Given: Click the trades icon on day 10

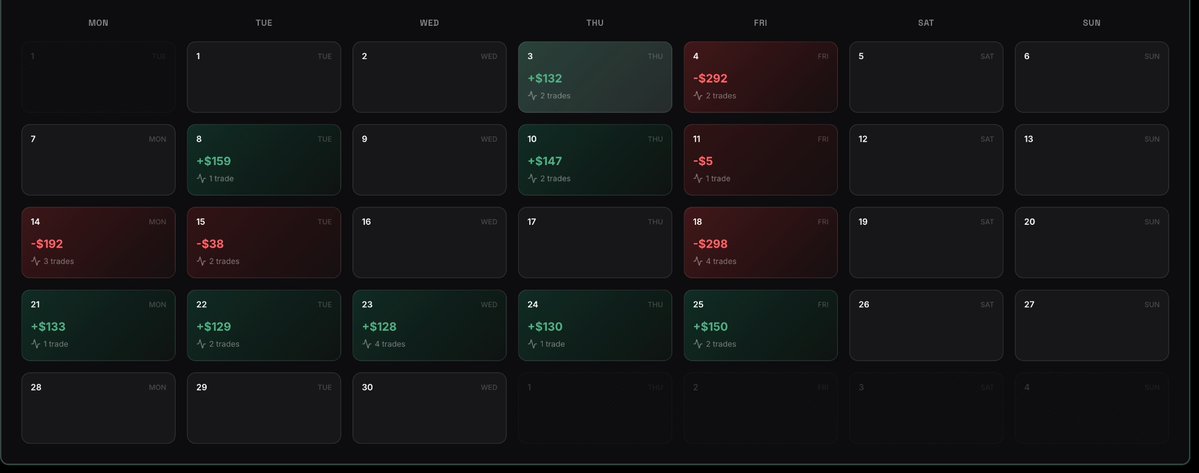Looking at the screenshot, I should [x=532, y=179].
